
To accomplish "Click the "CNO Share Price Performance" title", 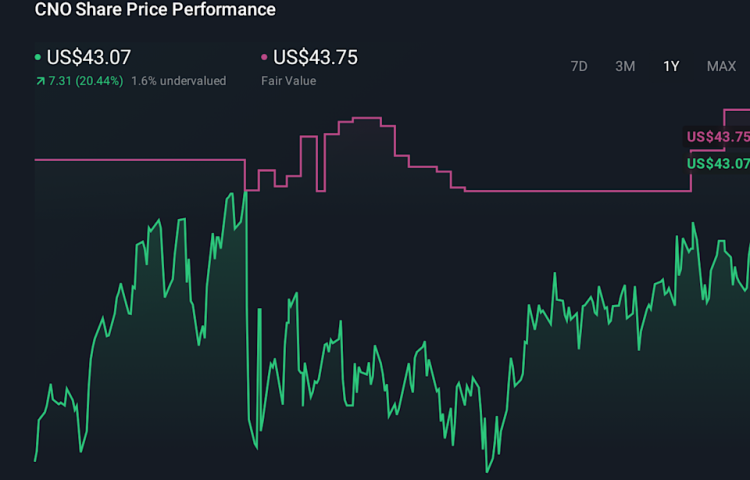I will coord(155,10).
